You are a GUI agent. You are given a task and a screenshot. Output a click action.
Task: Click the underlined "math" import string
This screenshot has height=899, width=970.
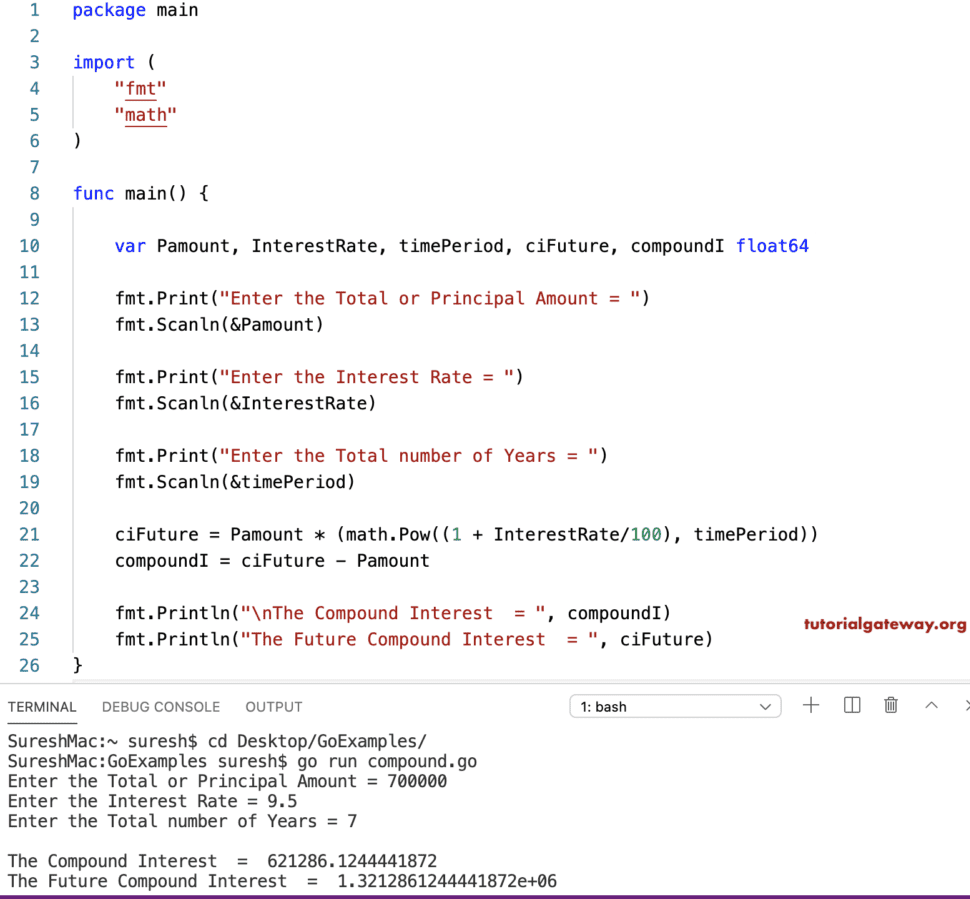[146, 114]
